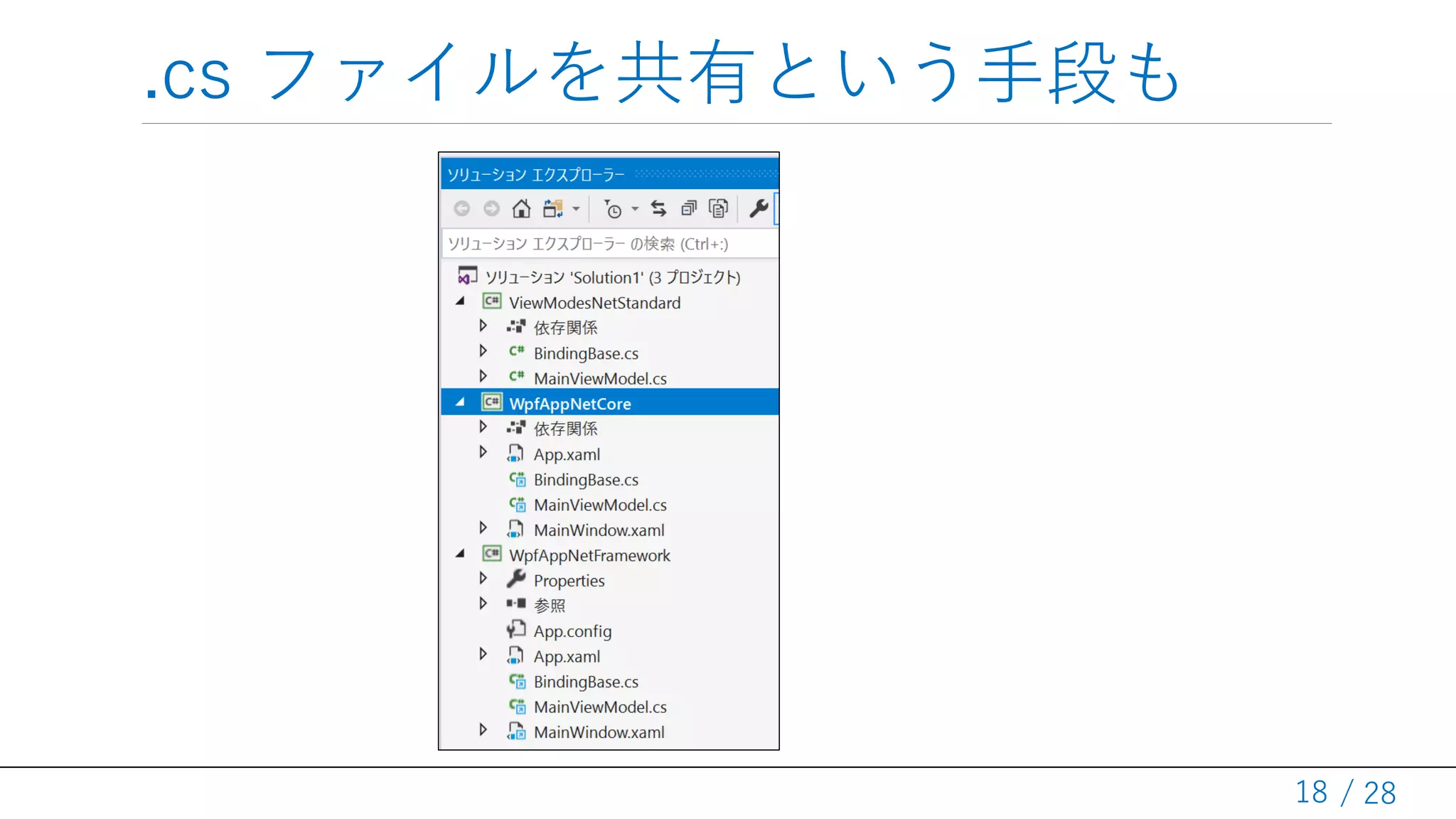Select App.xaml in WpfAppNetCore
This screenshot has width=1456, height=819.
(x=567, y=455)
